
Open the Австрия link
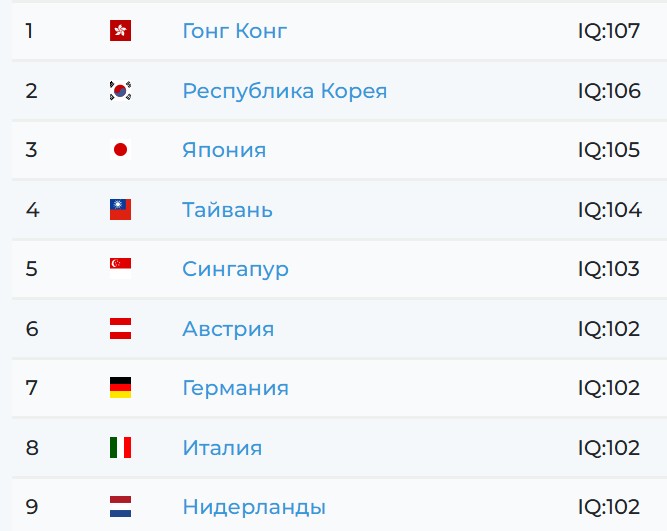(x=228, y=329)
